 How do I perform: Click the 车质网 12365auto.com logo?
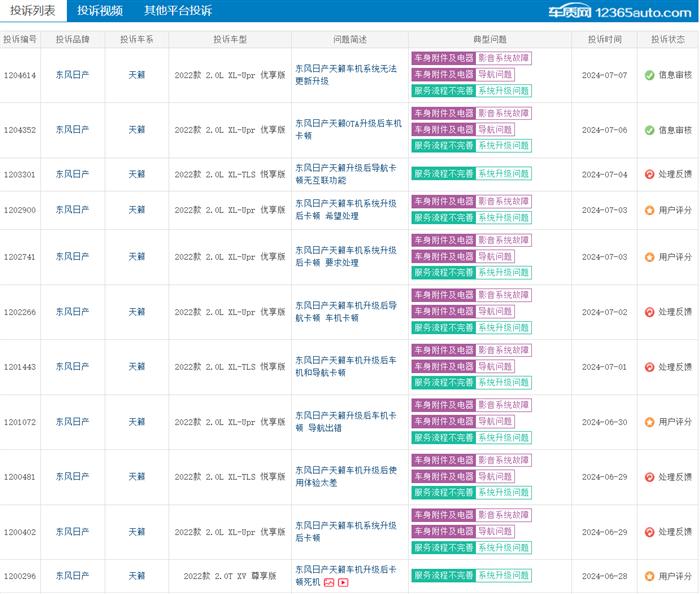pyautogui.click(x=620, y=12)
